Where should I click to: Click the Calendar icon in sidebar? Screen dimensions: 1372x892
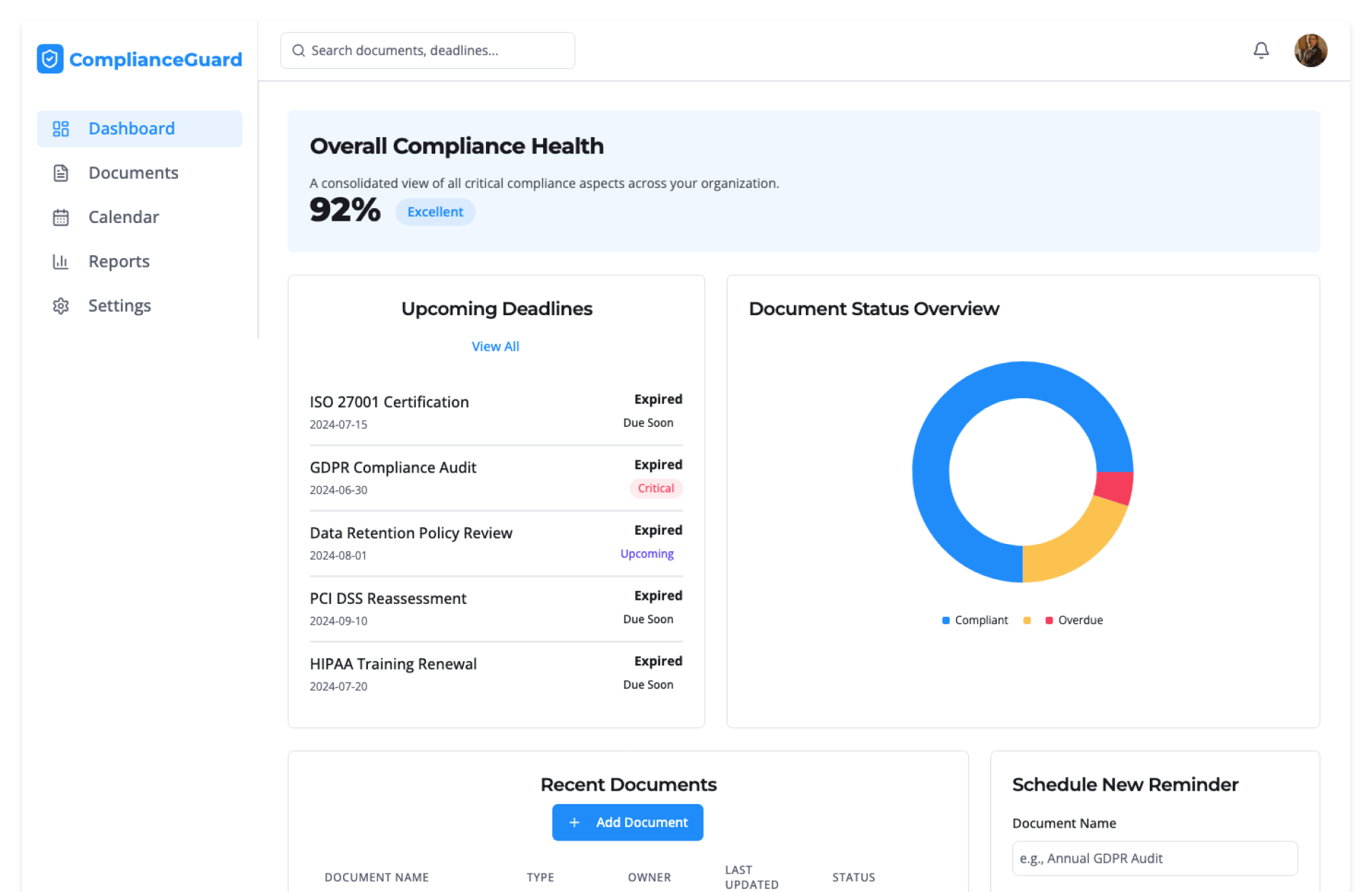[x=61, y=217]
